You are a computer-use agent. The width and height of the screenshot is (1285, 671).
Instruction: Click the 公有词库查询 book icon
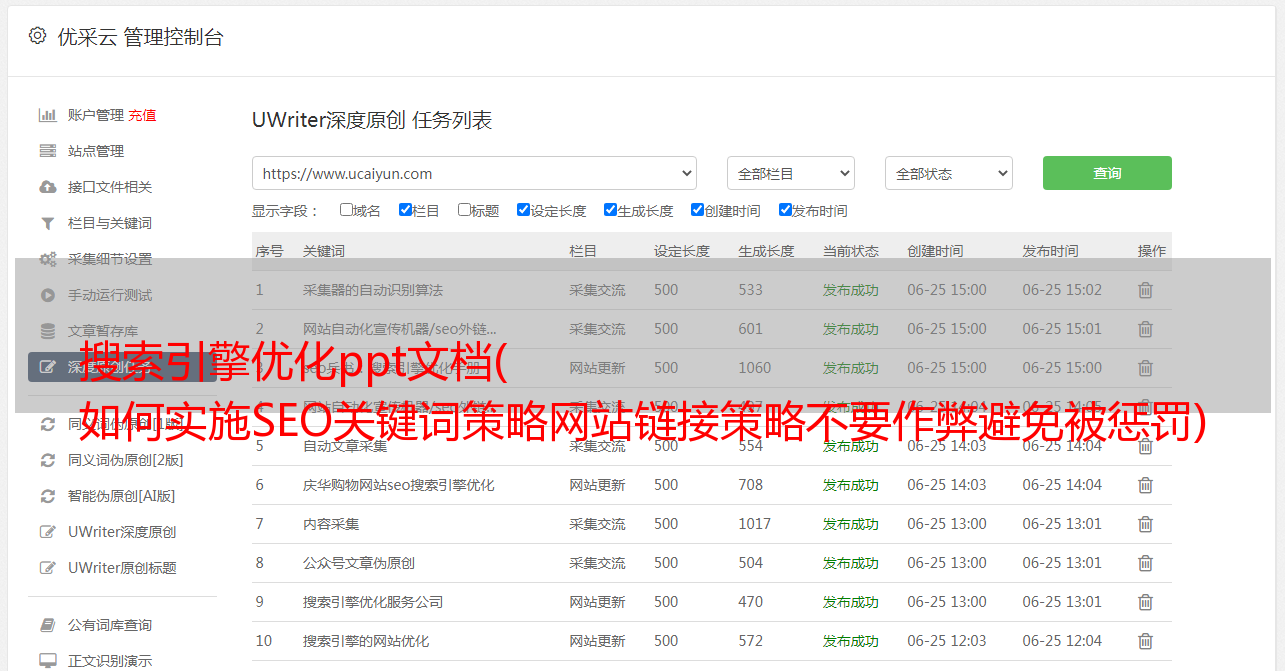click(x=47, y=625)
